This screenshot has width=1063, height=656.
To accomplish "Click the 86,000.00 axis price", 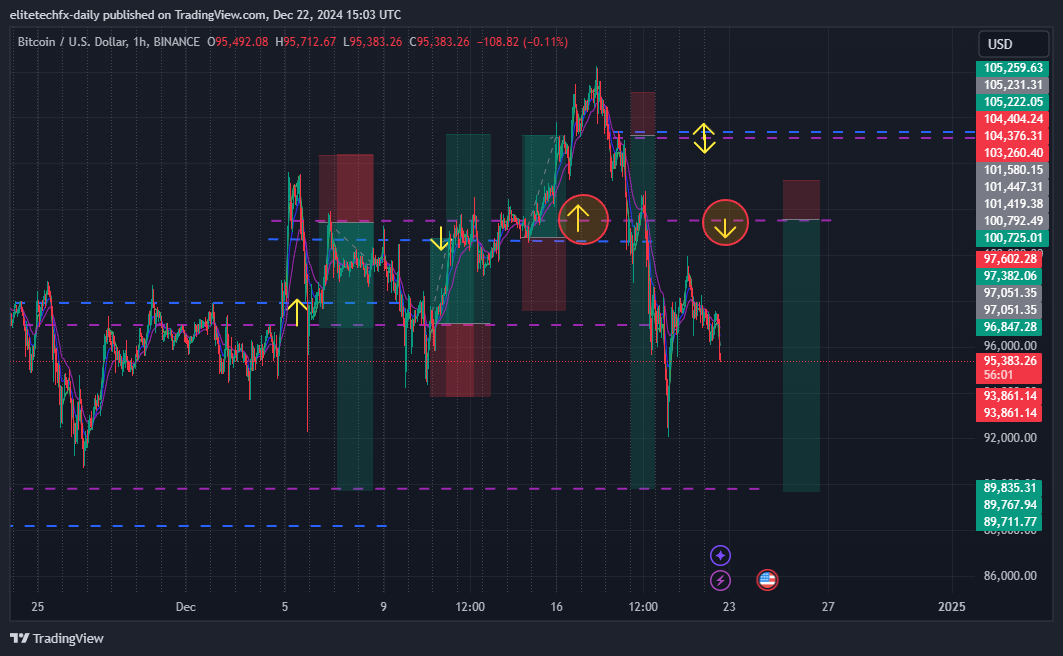I will (x=1009, y=576).
